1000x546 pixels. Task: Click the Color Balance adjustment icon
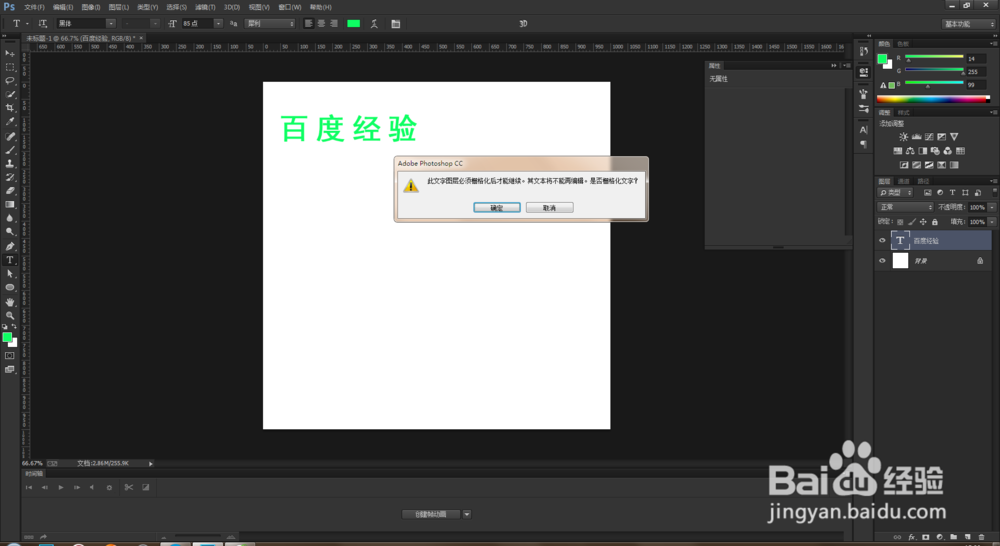[x=910, y=151]
